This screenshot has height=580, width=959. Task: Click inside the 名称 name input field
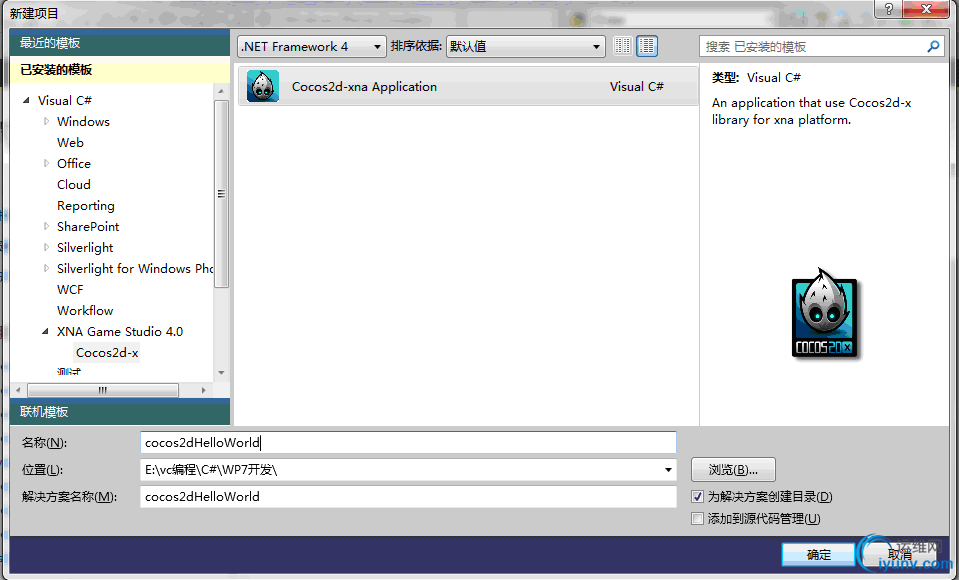tap(400, 443)
